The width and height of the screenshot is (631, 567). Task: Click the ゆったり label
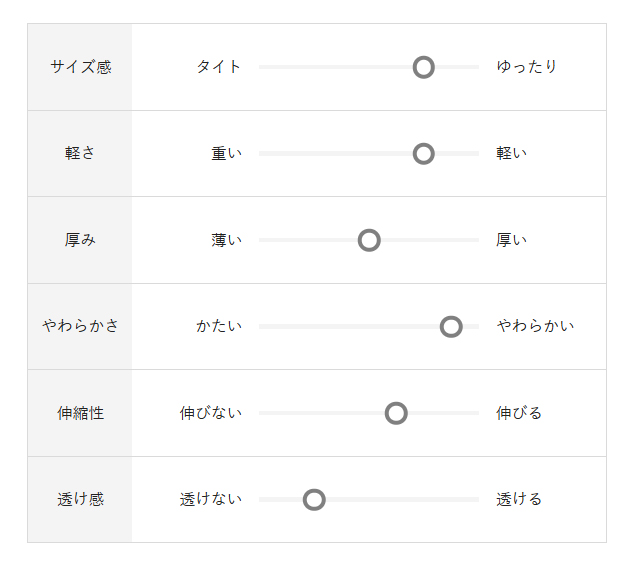tap(527, 67)
